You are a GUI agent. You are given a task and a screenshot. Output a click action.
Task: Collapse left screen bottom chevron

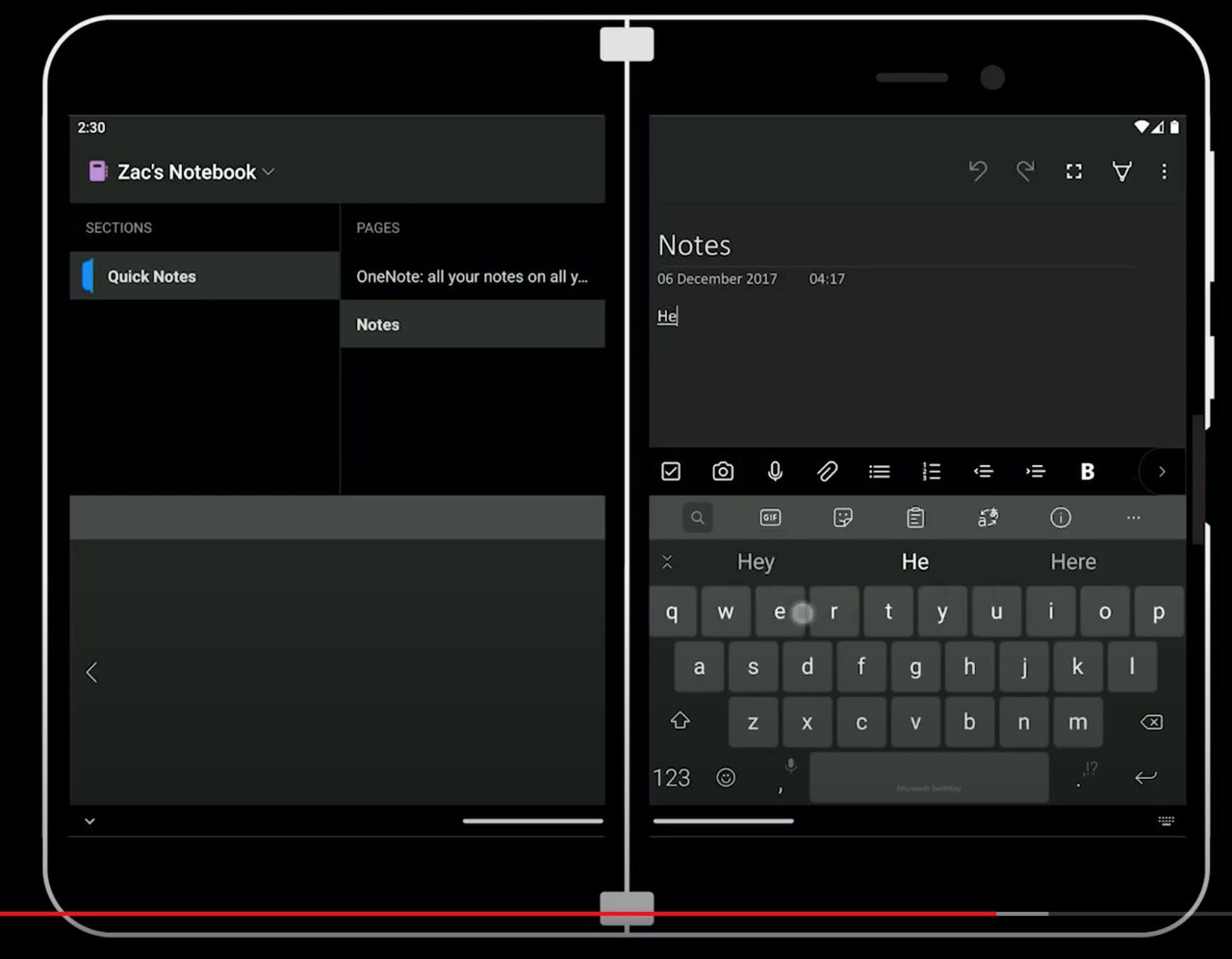point(90,821)
